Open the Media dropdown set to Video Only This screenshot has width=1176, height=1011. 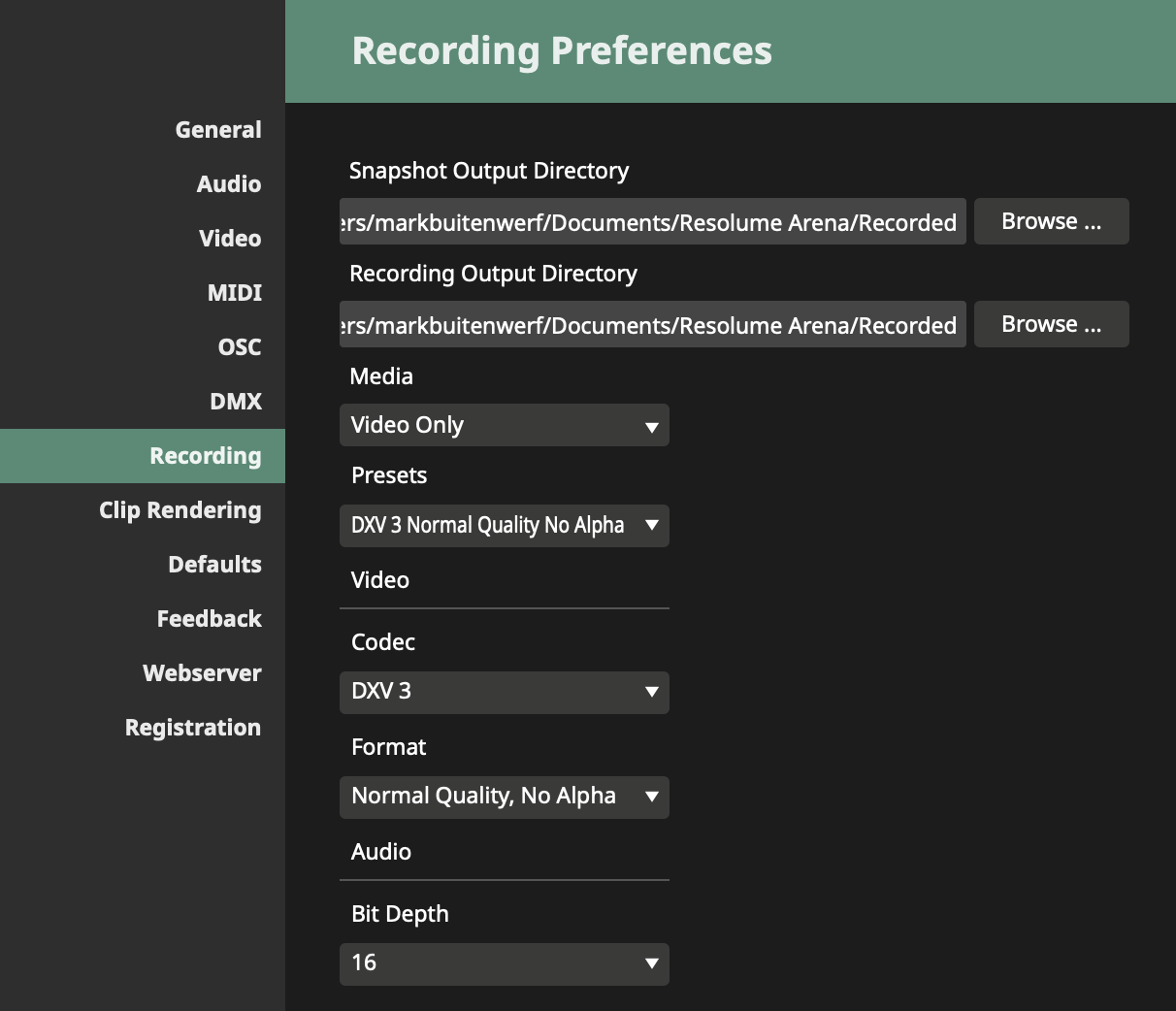pos(504,425)
